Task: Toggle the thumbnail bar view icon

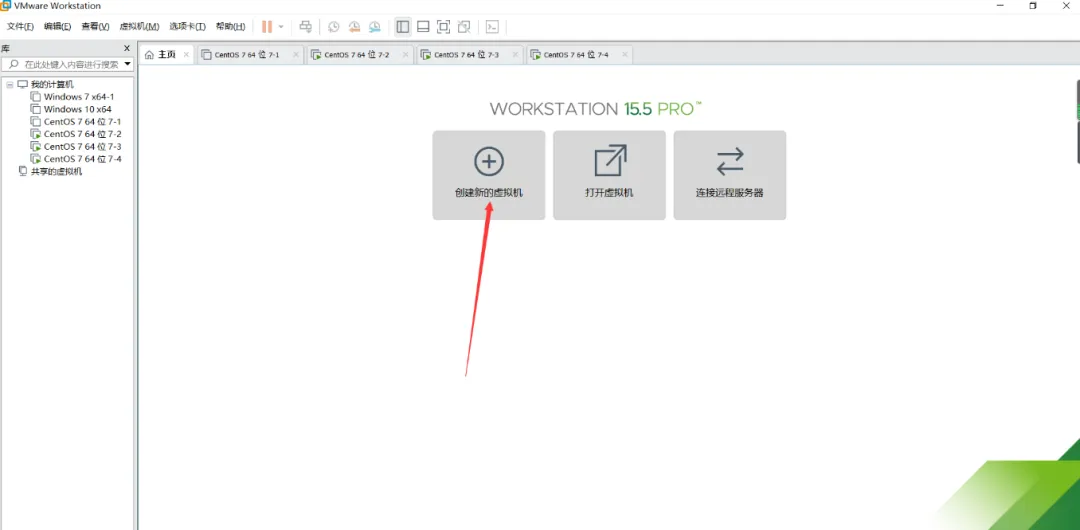Action: (x=424, y=27)
